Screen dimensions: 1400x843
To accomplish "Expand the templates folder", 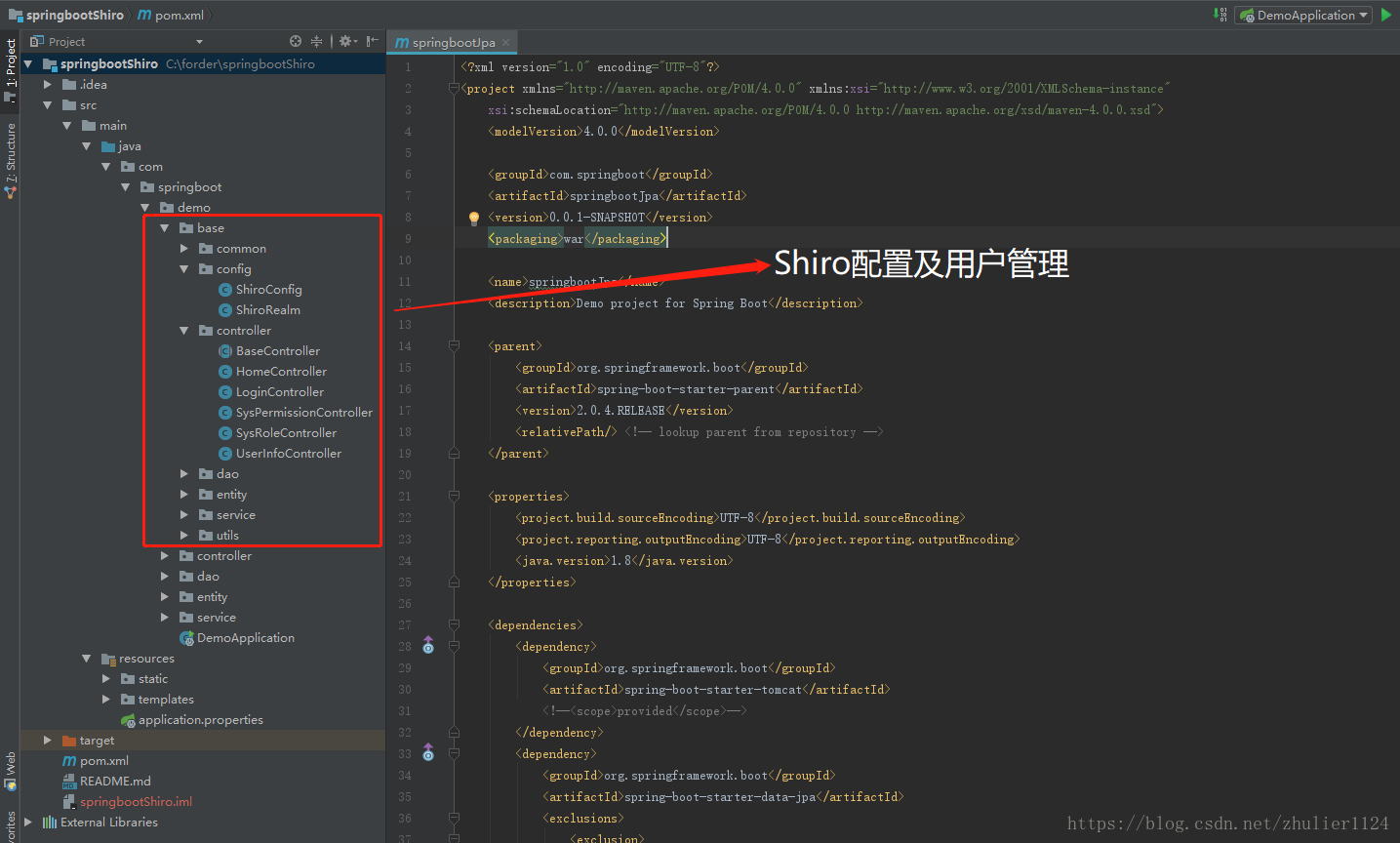I will 105,699.
